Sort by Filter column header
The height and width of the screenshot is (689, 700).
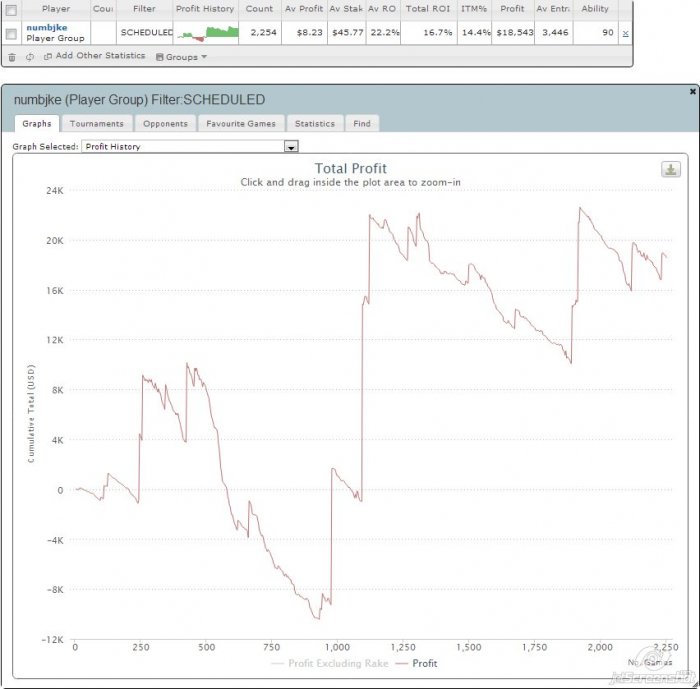[x=144, y=9]
